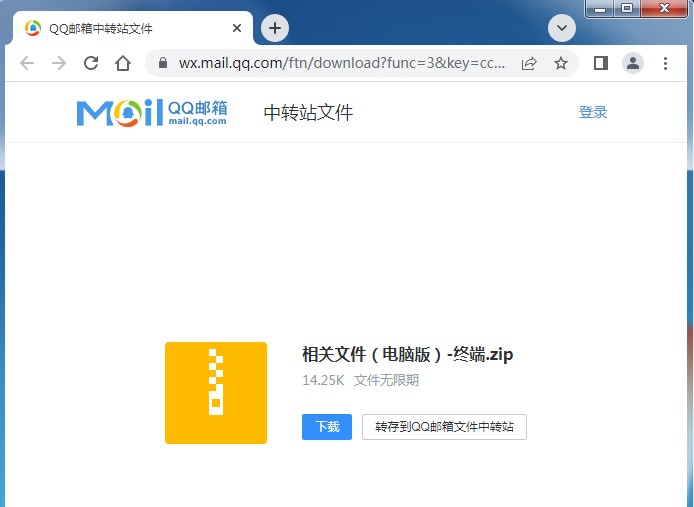Click the file name 相关文件（电脑版）-终端.zip
The height and width of the screenshot is (507, 694).
click(408, 354)
